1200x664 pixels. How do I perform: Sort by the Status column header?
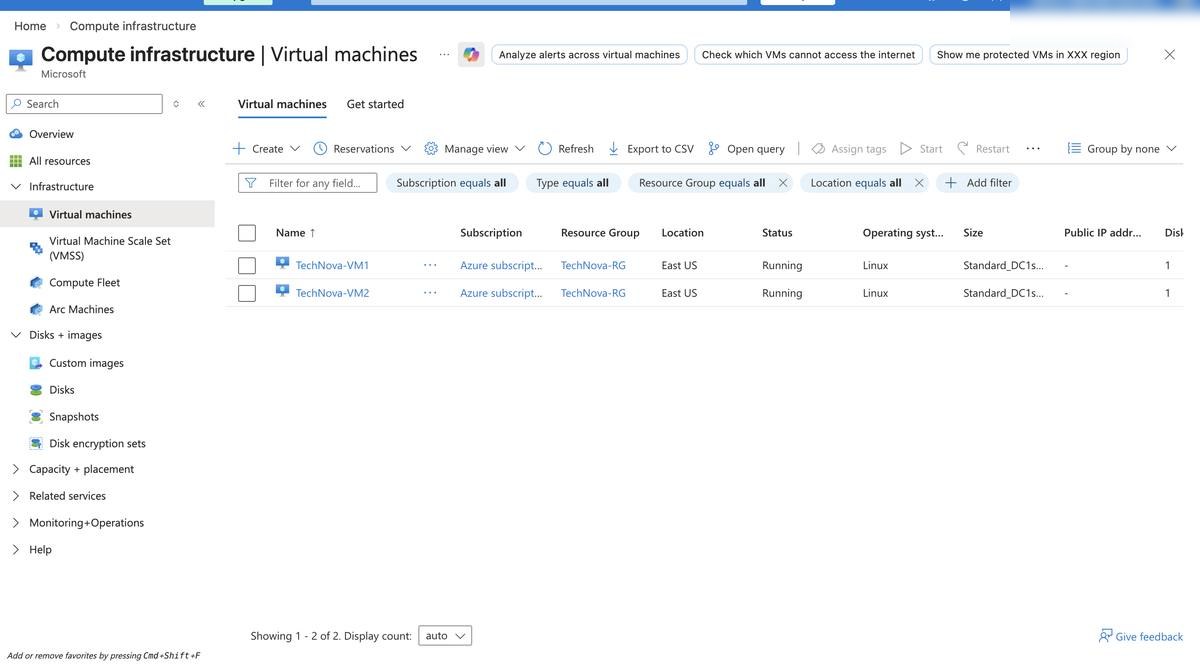[x=777, y=233]
